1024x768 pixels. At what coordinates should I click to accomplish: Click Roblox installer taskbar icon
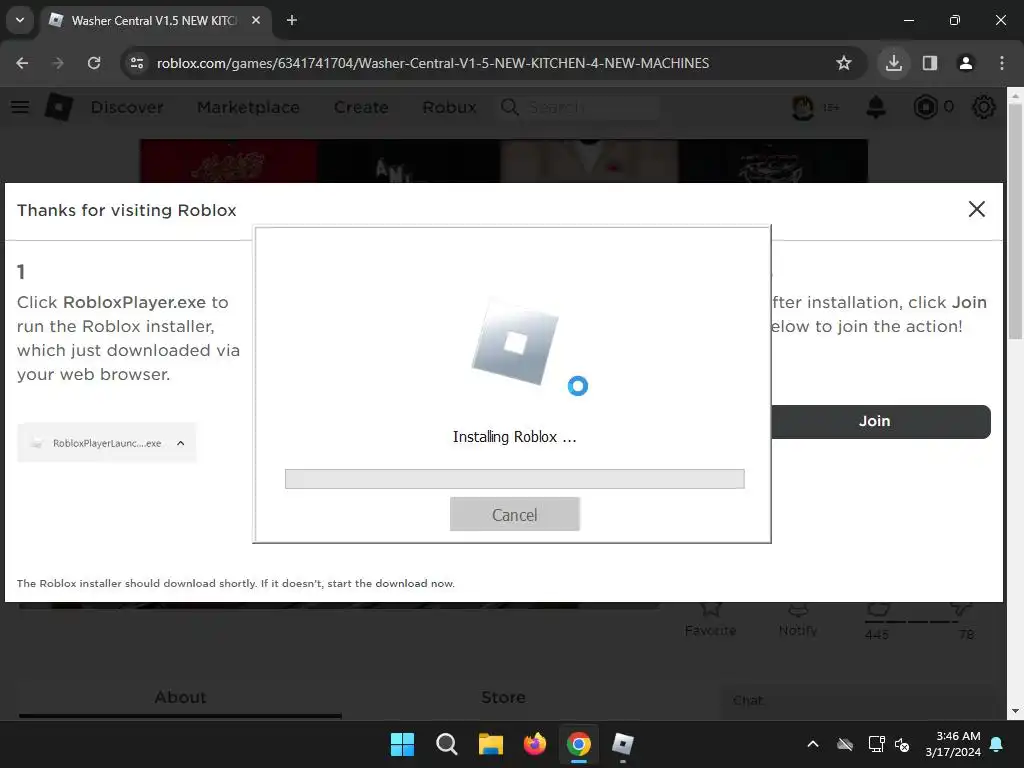pos(622,744)
